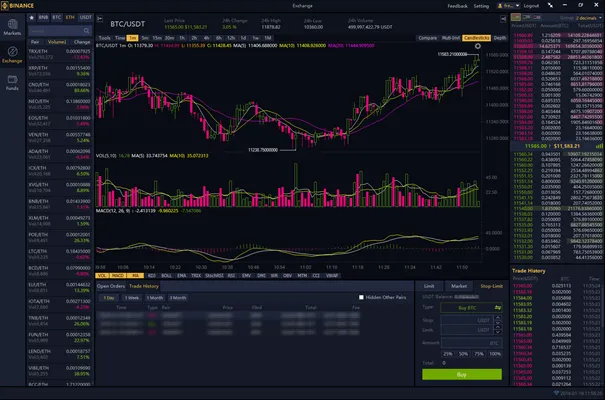The height and width of the screenshot is (400, 605).
Task: Click the search magnifier in market search
Action: [86, 31]
